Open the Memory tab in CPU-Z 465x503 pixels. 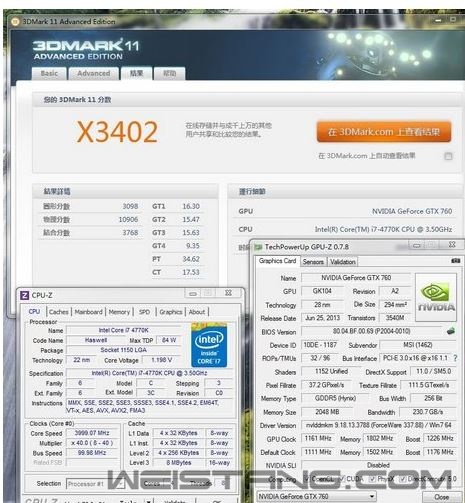click(119, 312)
